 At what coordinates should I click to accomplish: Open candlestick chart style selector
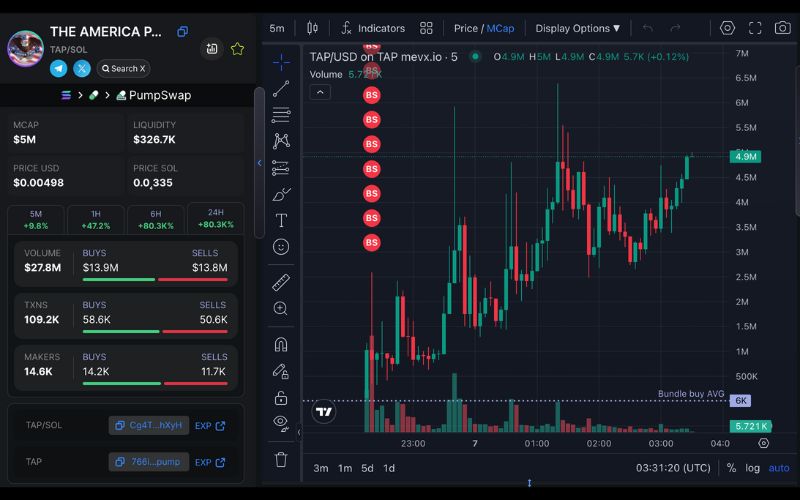[x=312, y=28]
